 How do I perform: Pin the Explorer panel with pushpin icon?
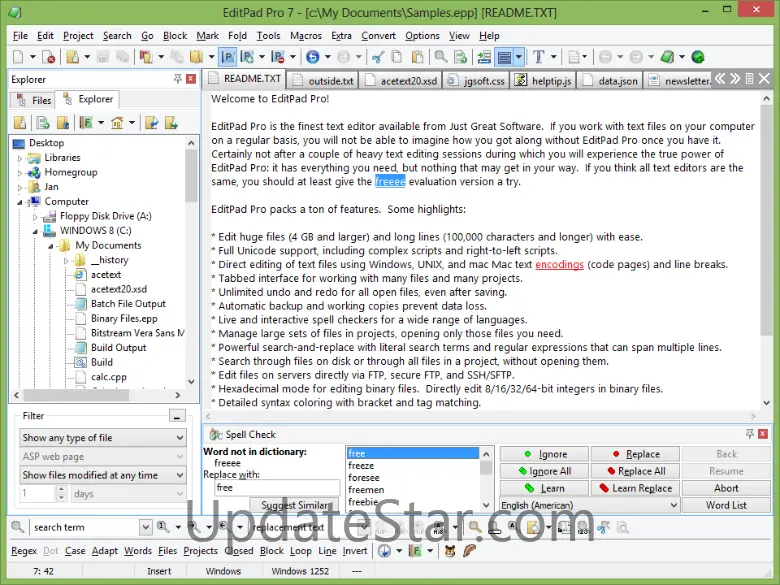[x=178, y=79]
